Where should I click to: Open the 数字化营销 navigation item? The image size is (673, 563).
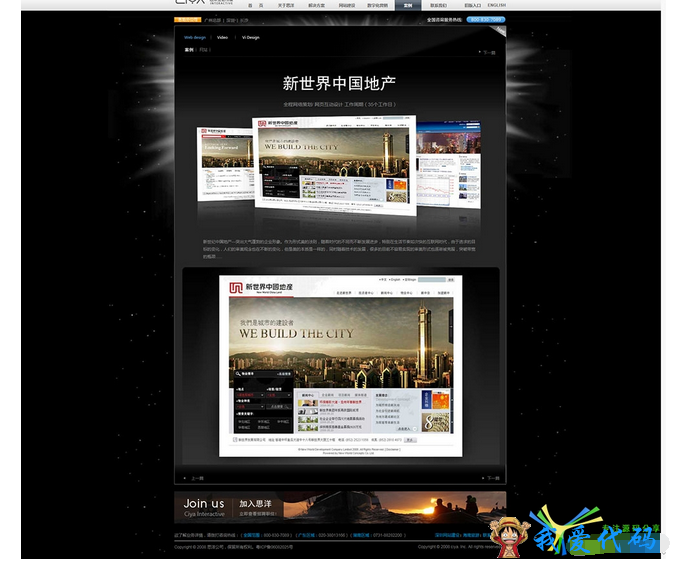tap(377, 5)
